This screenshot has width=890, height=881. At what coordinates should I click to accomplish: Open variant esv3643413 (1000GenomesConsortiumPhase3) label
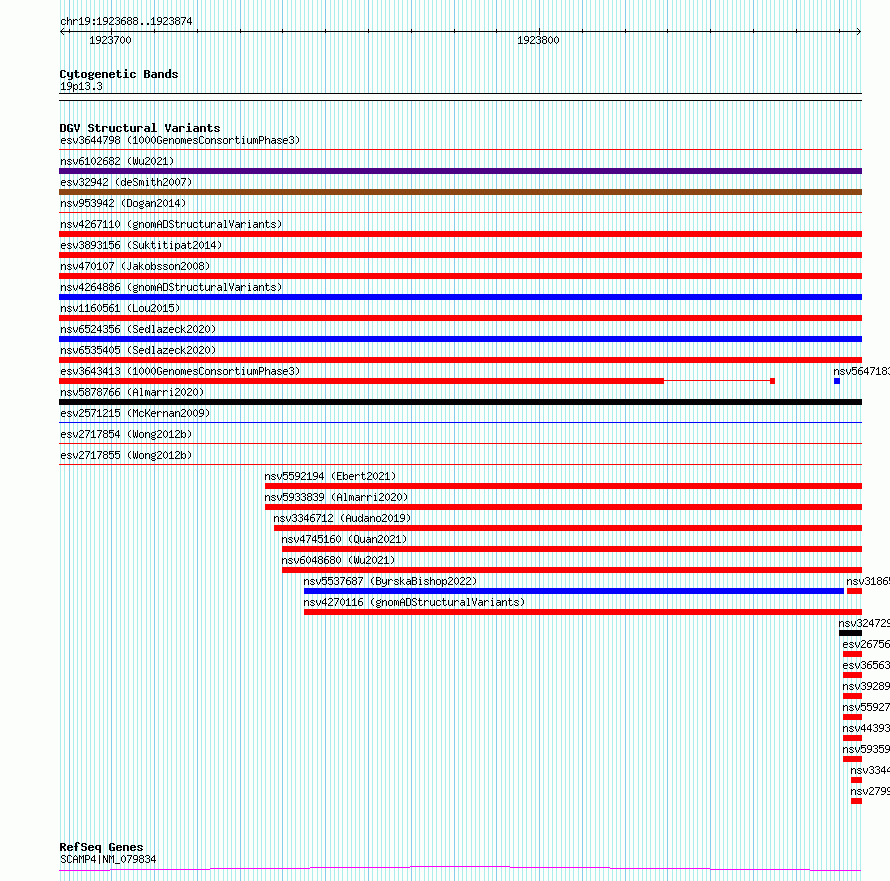point(180,371)
